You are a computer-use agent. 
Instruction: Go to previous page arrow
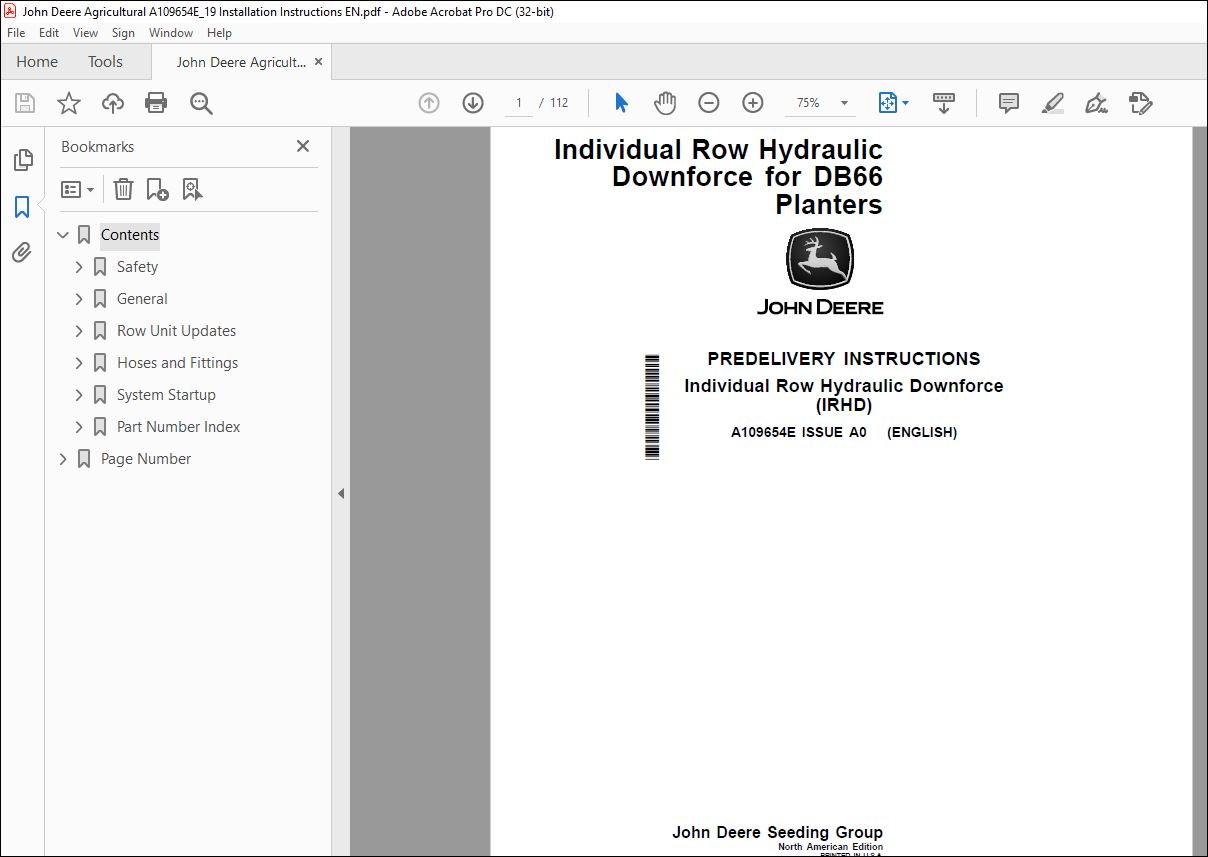pyautogui.click(x=429, y=103)
